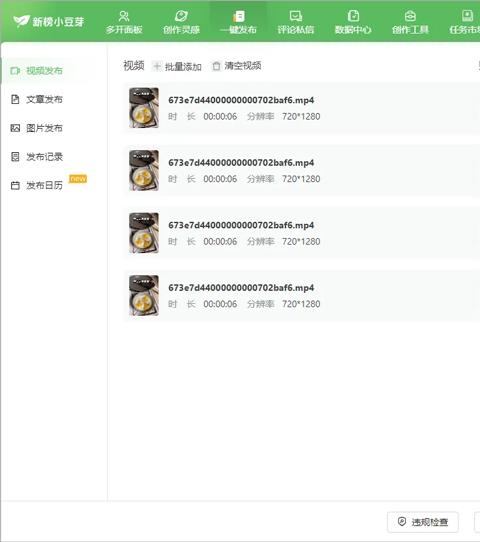Open the 多开面板 icon in top bar
The image size is (480, 542).
[x=124, y=16]
